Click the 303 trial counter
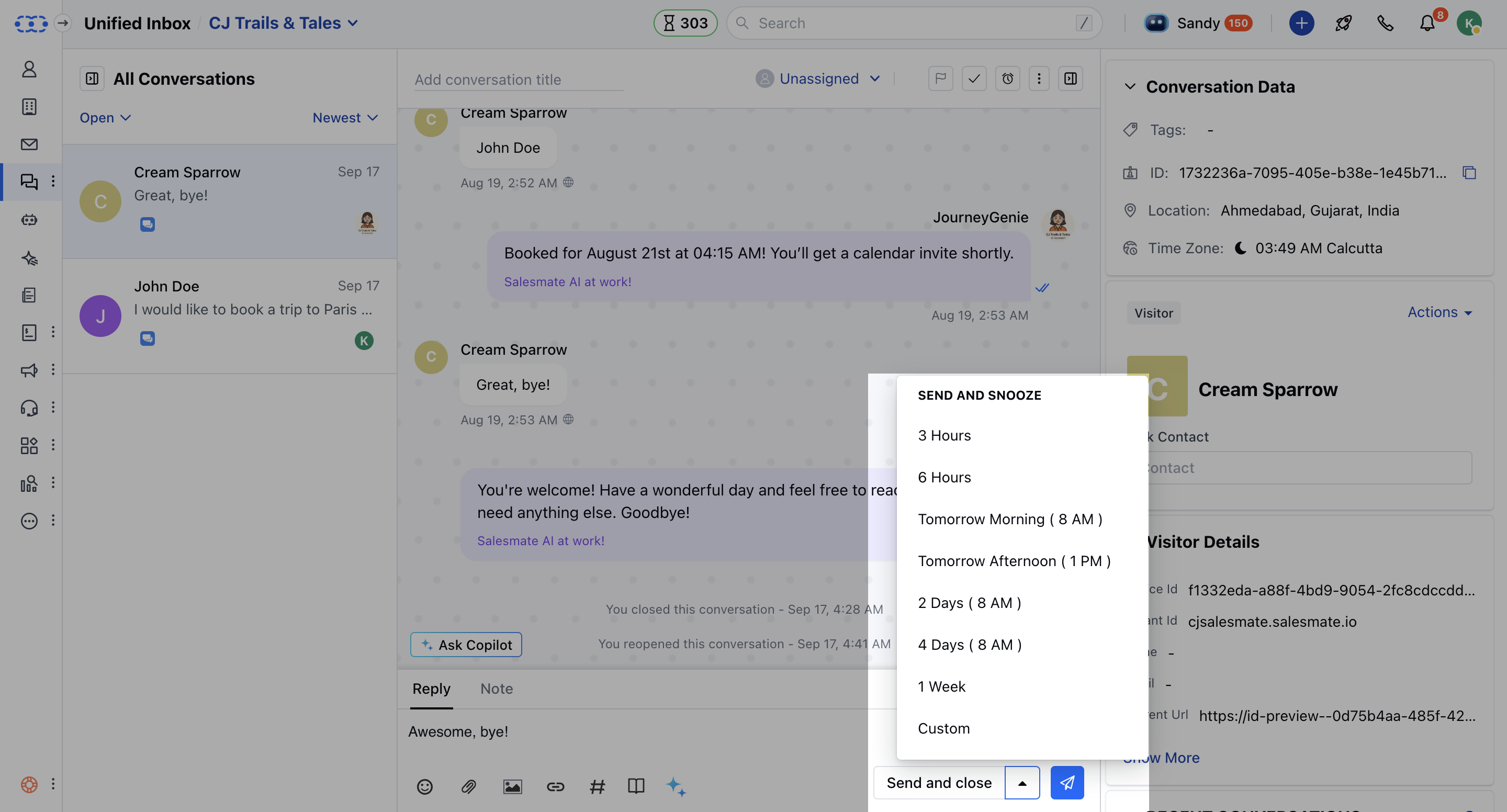This screenshot has width=1507, height=812. pyautogui.click(x=685, y=23)
